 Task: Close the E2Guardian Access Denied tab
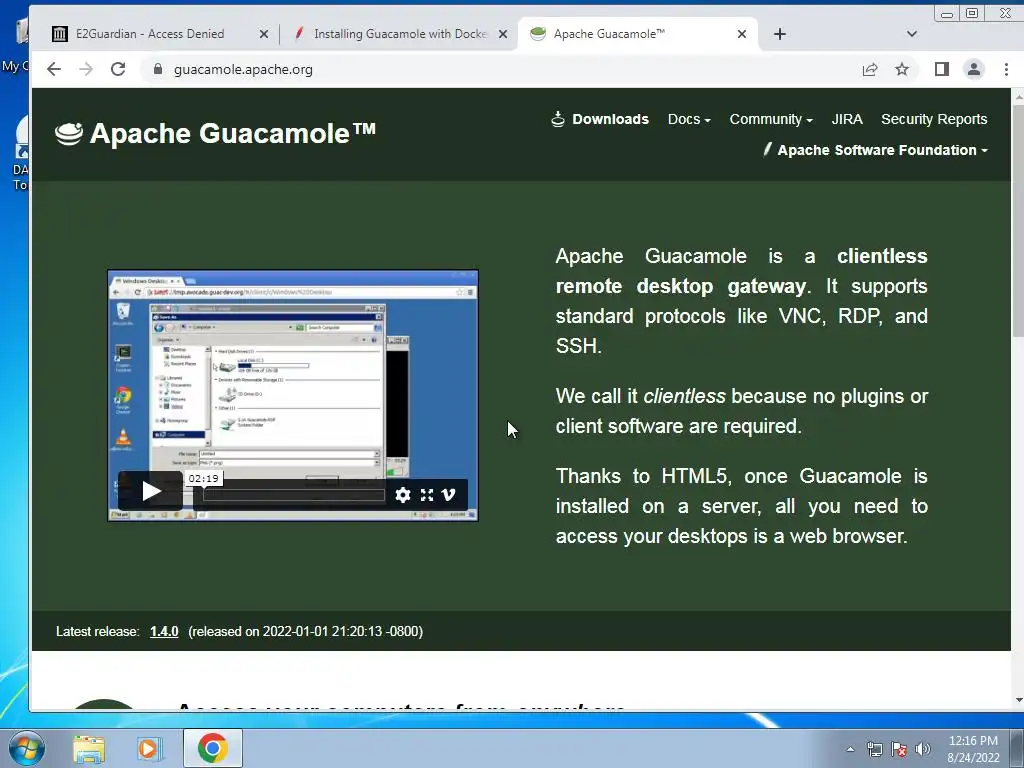(264, 34)
